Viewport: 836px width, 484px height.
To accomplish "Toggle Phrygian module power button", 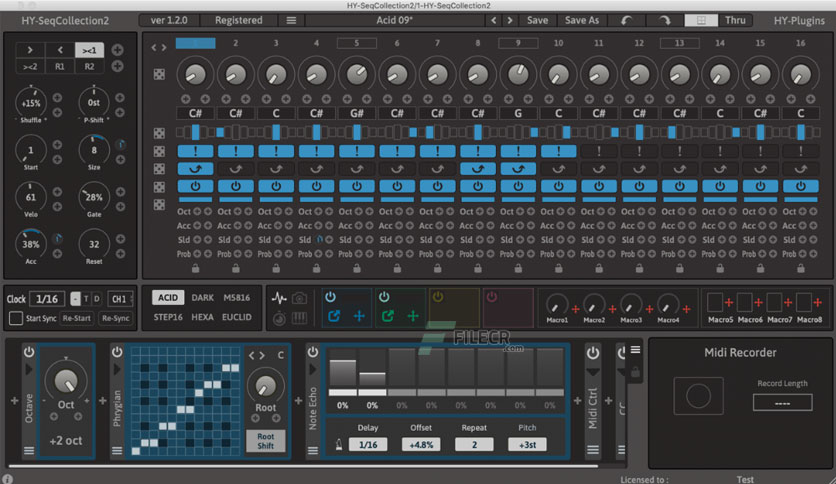I will (117, 352).
